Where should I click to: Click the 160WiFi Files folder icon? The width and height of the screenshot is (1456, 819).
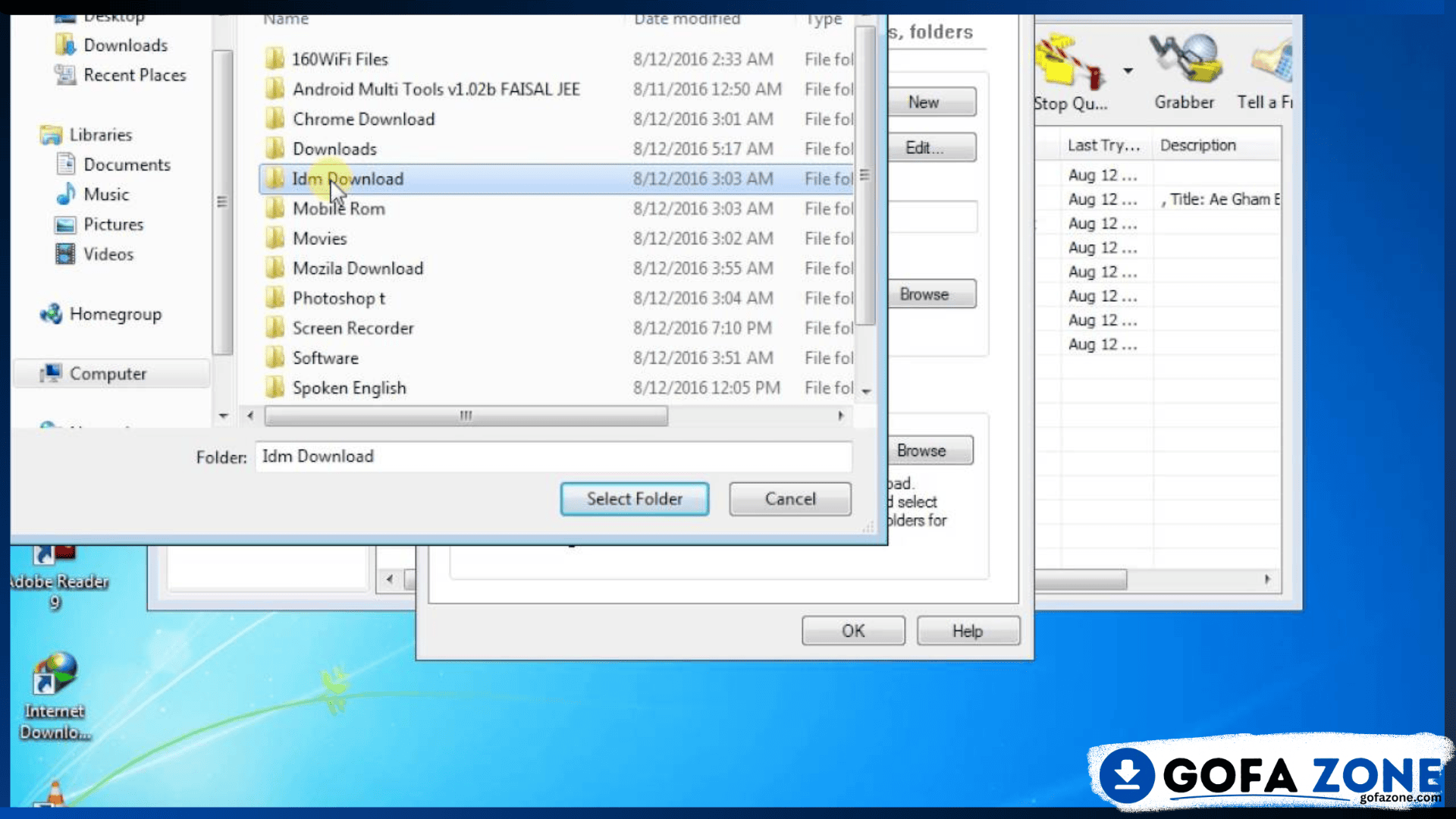[x=275, y=59]
